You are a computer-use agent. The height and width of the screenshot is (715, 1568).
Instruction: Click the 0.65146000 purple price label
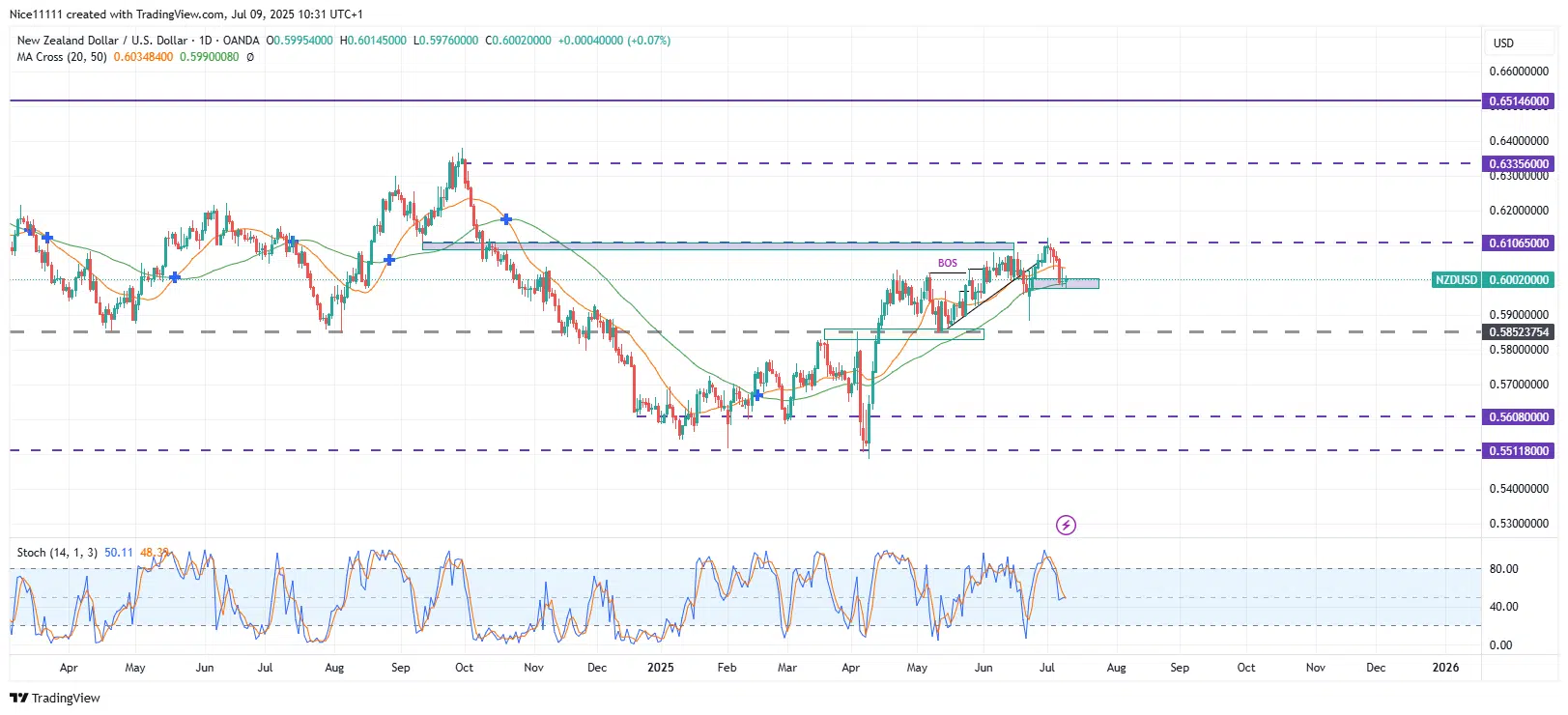[1518, 100]
